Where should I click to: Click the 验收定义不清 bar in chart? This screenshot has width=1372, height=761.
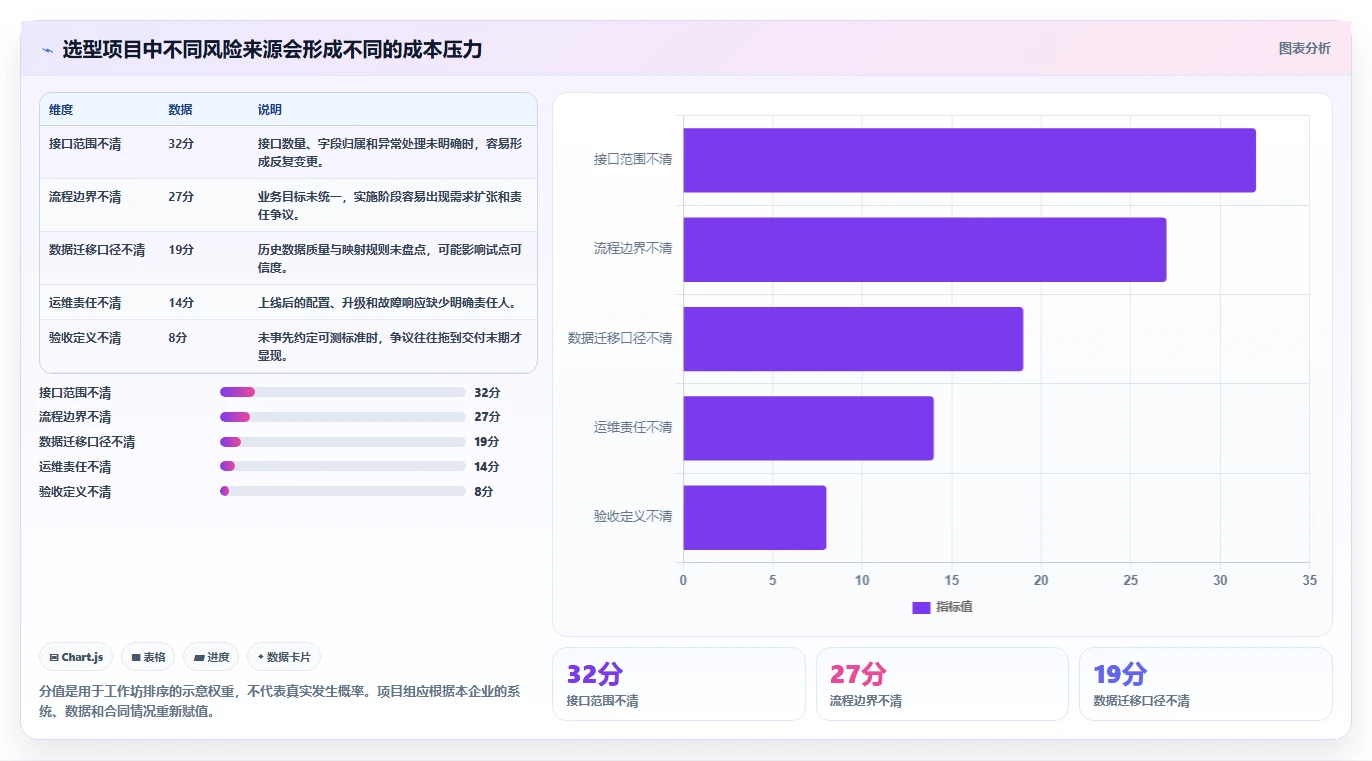[x=755, y=517]
